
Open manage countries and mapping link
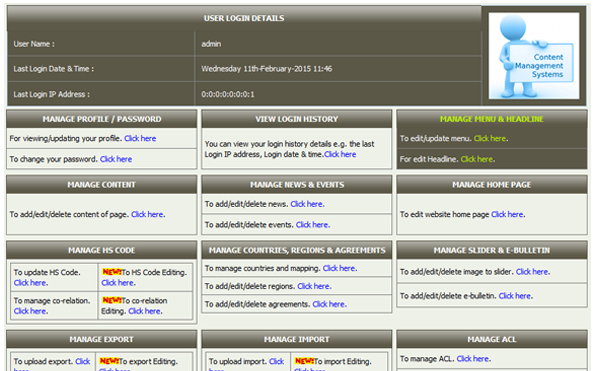339,268
